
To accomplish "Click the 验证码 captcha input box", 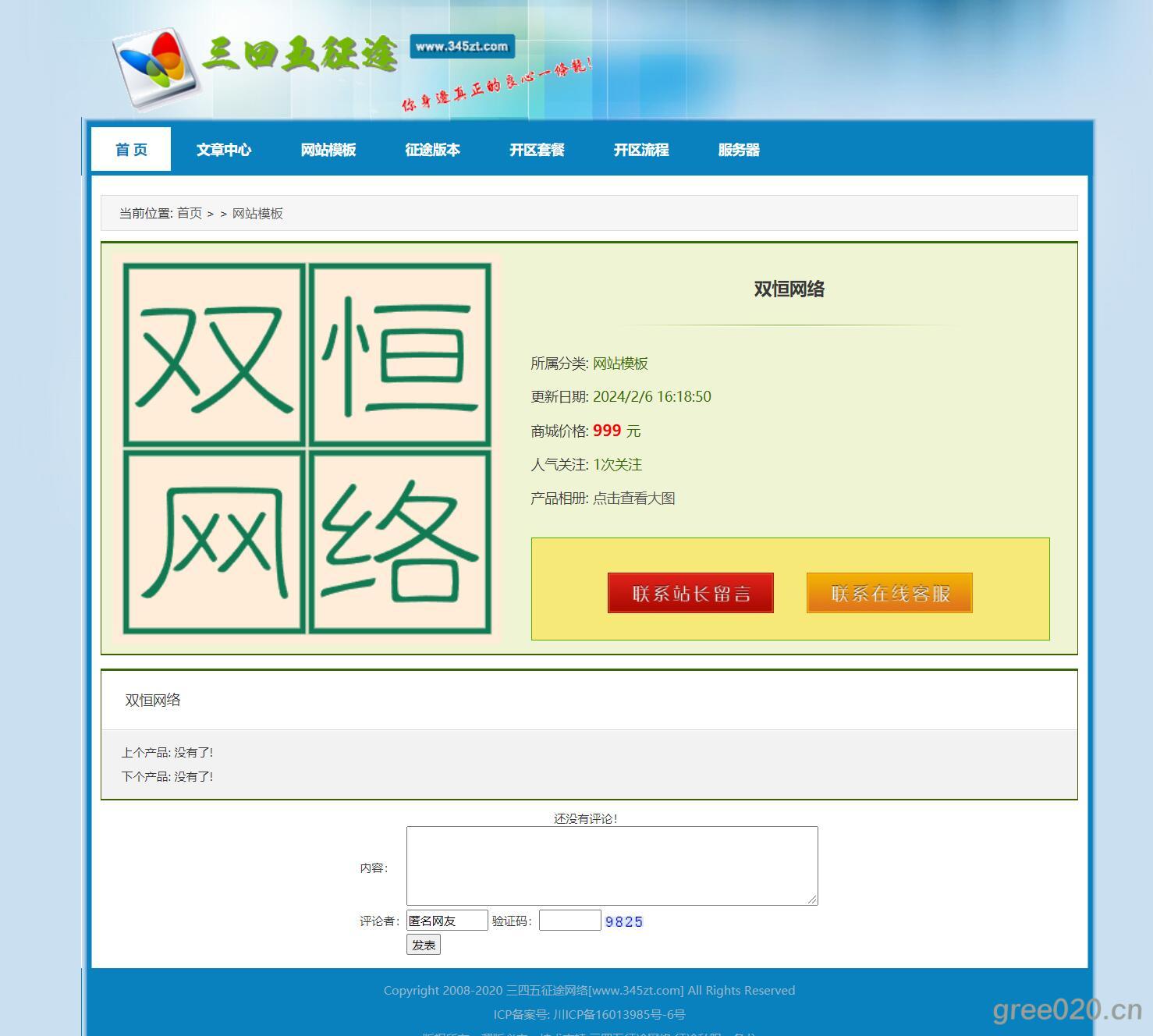I will point(569,921).
